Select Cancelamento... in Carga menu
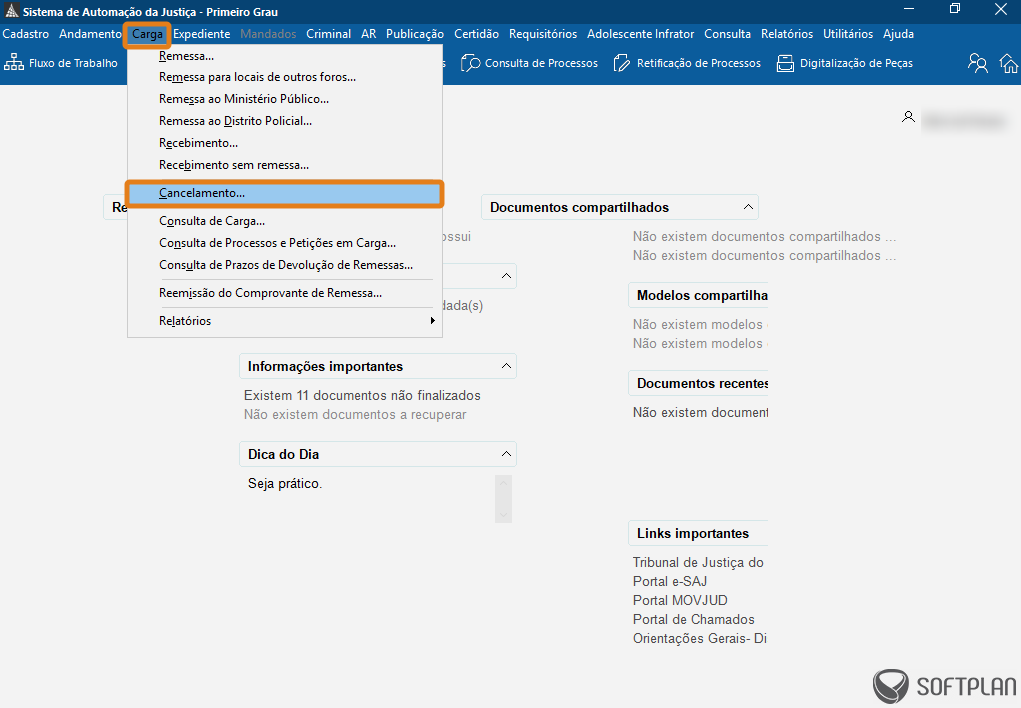The height and width of the screenshot is (708, 1021). (x=285, y=193)
